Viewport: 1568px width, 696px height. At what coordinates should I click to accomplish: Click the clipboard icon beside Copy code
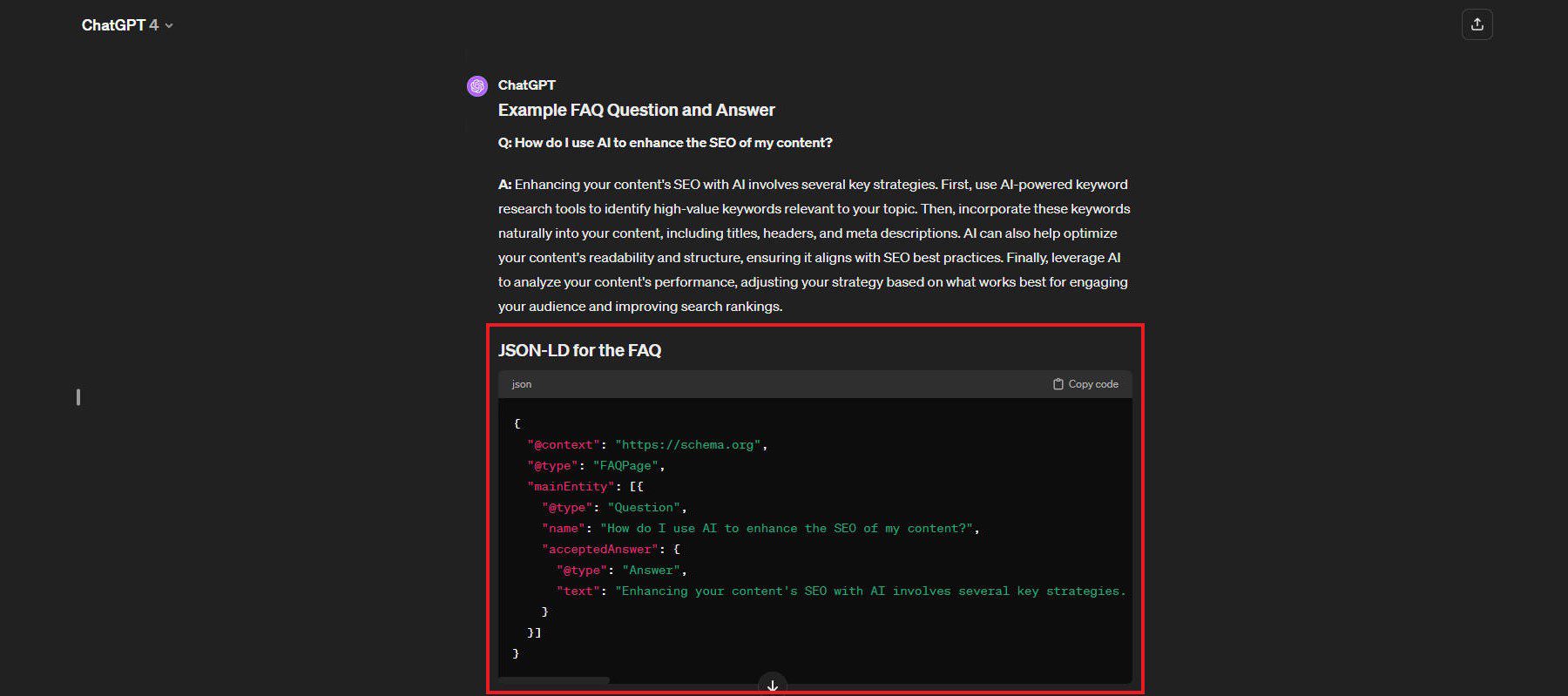(1058, 384)
